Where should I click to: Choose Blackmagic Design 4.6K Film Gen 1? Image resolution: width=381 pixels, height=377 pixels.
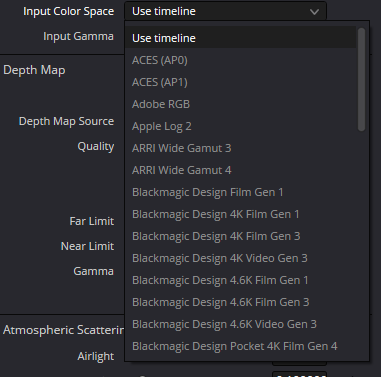[x=241, y=280]
